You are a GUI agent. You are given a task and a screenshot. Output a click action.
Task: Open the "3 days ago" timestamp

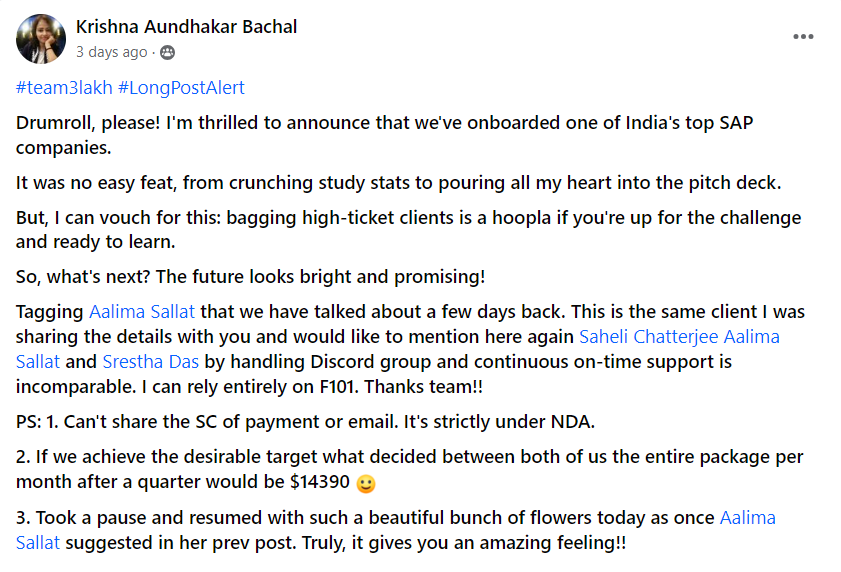click(111, 52)
